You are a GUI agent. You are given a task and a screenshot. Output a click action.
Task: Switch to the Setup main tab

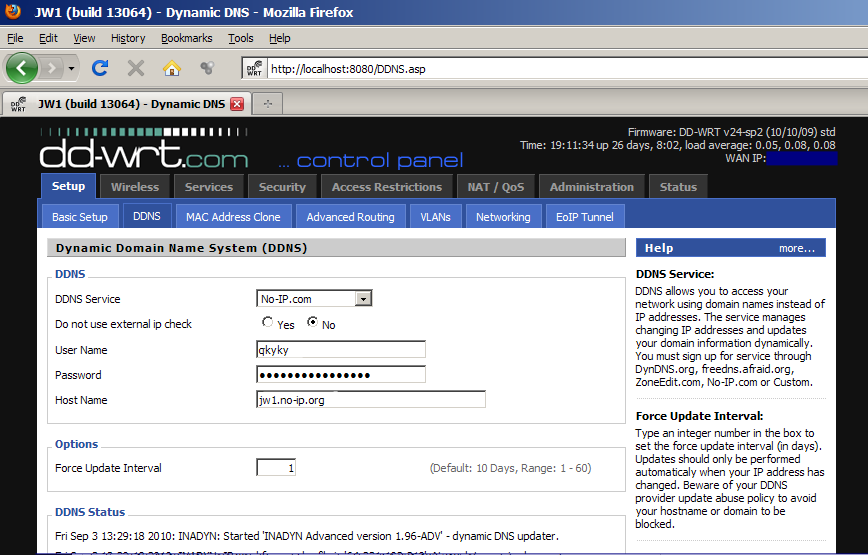(68, 186)
